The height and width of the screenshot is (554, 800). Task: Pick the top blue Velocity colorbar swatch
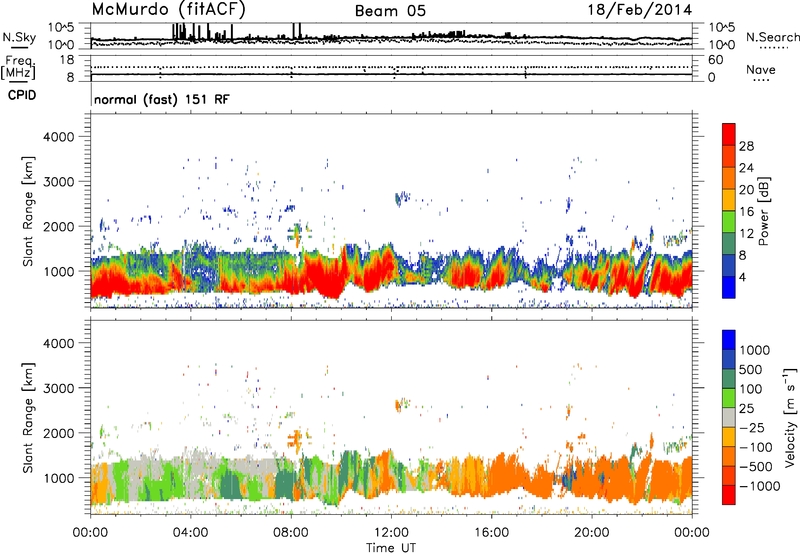pos(729,340)
